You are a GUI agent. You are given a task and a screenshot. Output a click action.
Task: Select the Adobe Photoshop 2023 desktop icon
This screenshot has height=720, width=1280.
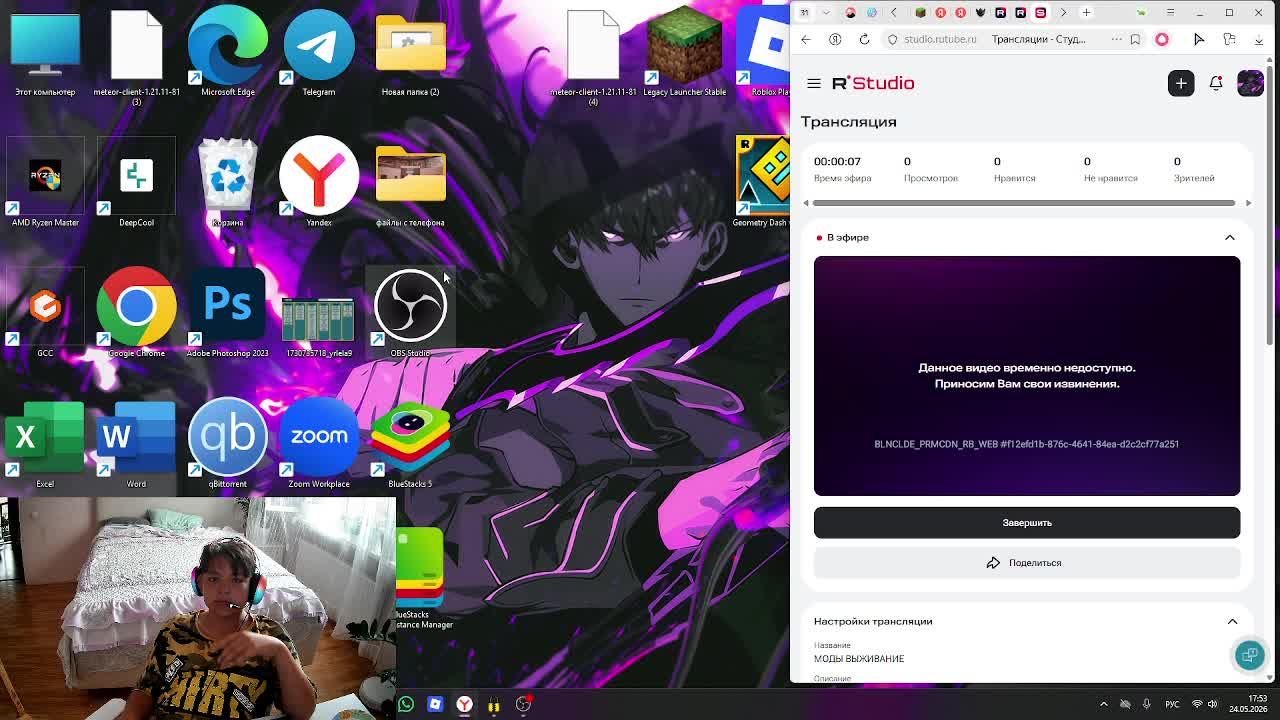[x=228, y=314]
